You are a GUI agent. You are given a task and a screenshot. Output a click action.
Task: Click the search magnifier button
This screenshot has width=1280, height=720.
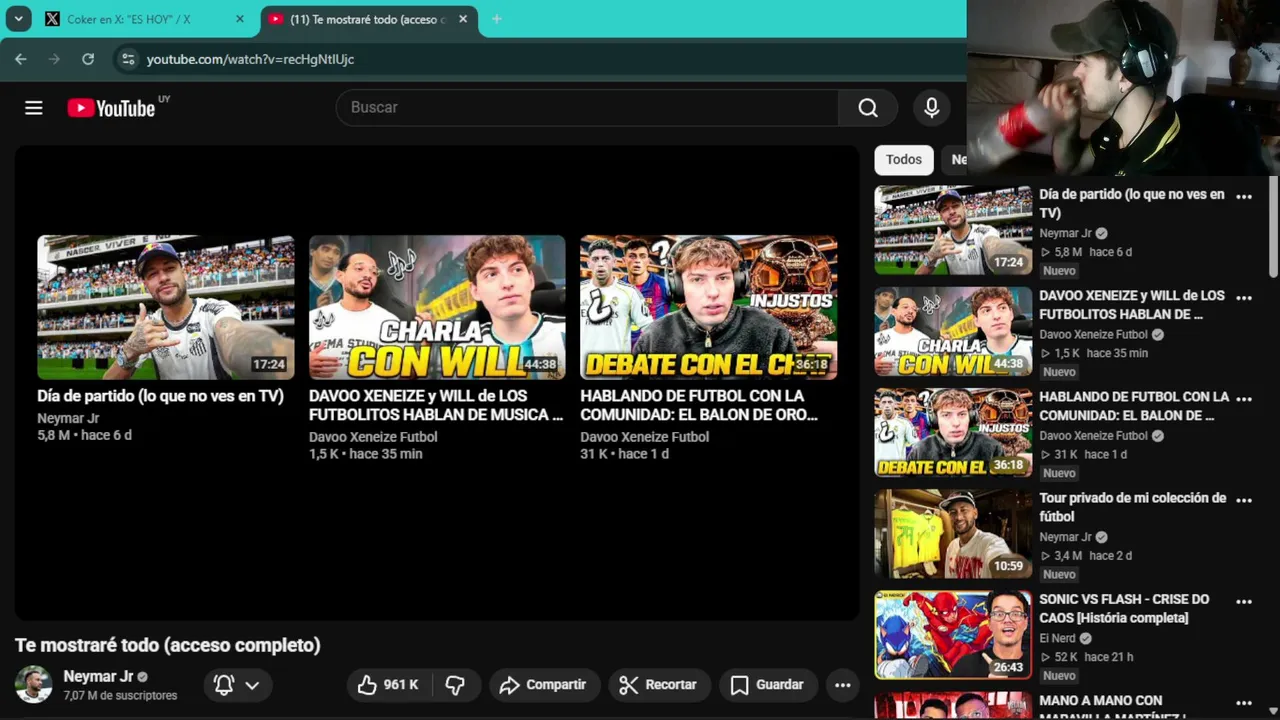(x=868, y=108)
